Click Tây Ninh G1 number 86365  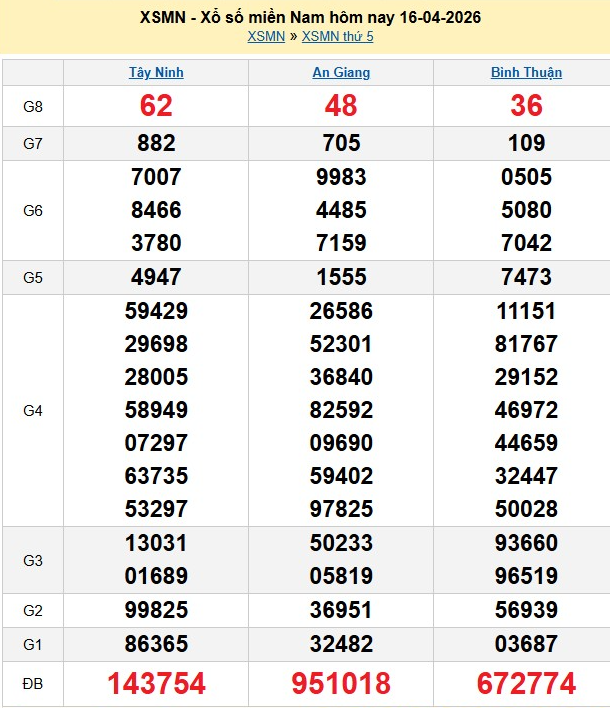(x=156, y=643)
